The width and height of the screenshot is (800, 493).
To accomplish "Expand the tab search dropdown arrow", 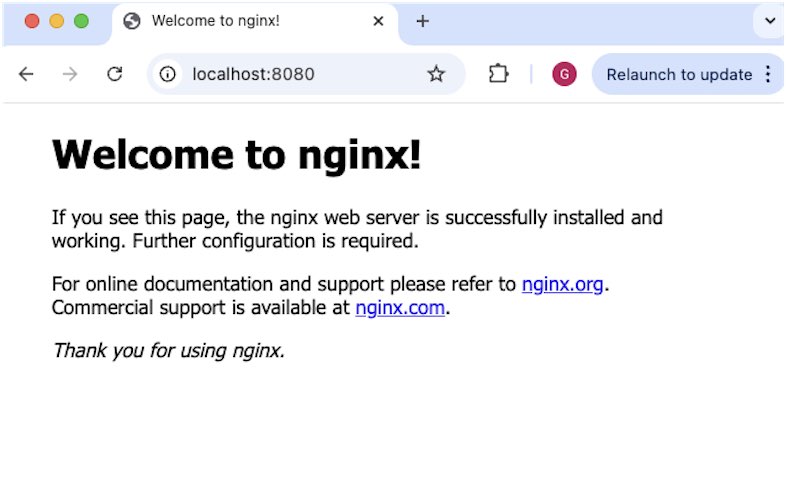I will (770, 21).
